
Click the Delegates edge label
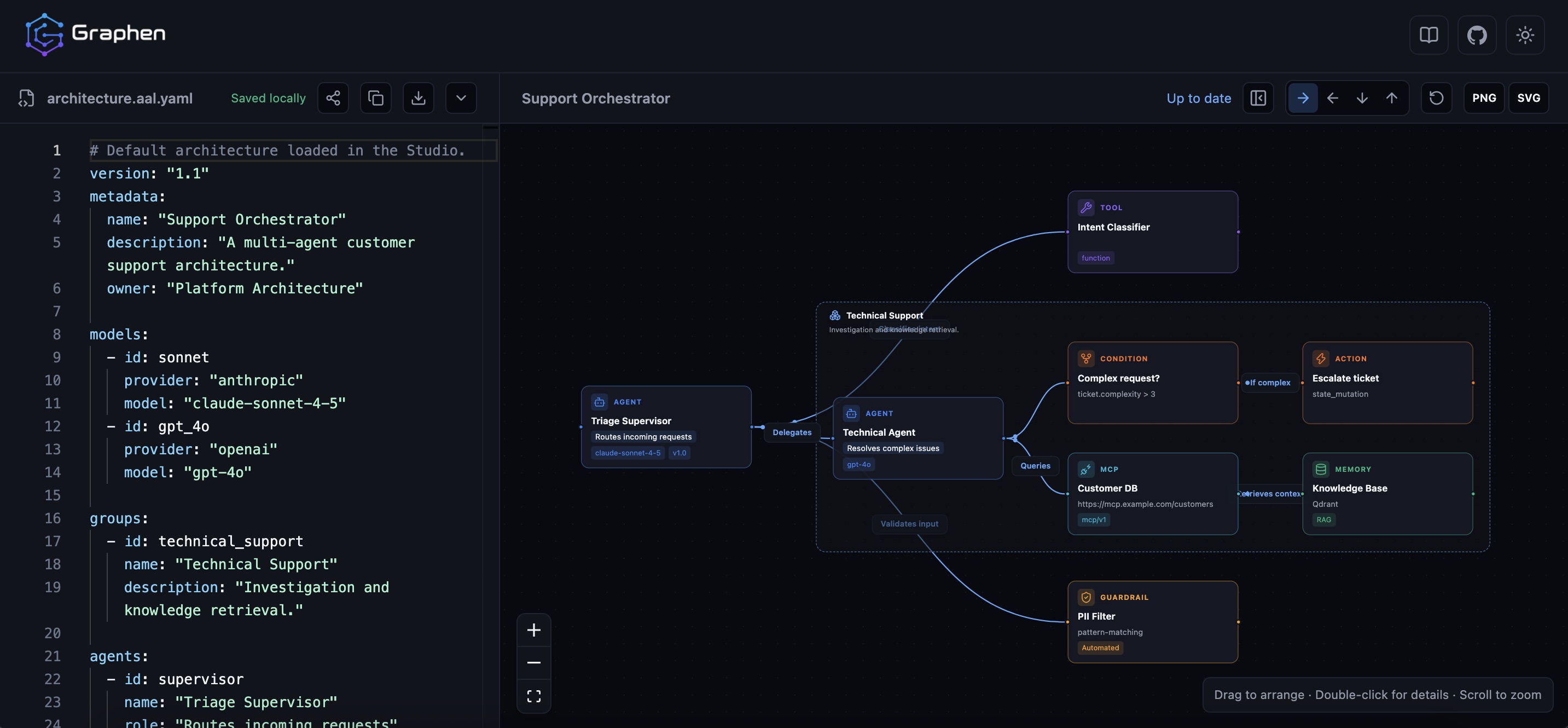point(792,432)
